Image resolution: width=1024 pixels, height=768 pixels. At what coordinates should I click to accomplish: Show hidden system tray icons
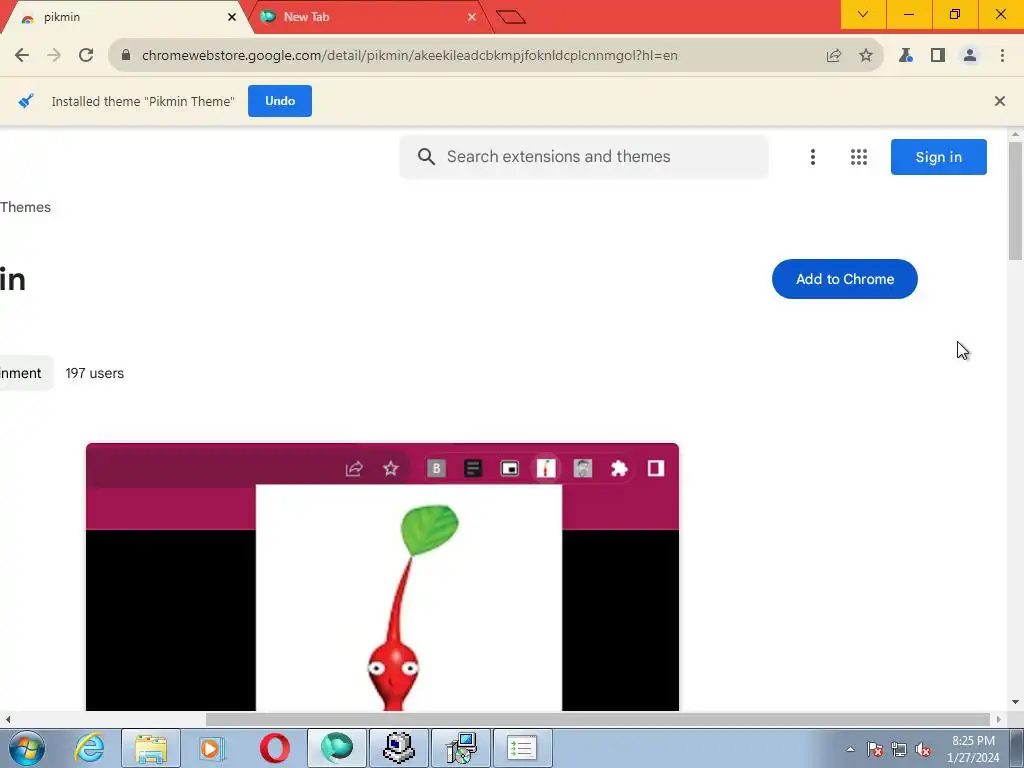coord(850,749)
